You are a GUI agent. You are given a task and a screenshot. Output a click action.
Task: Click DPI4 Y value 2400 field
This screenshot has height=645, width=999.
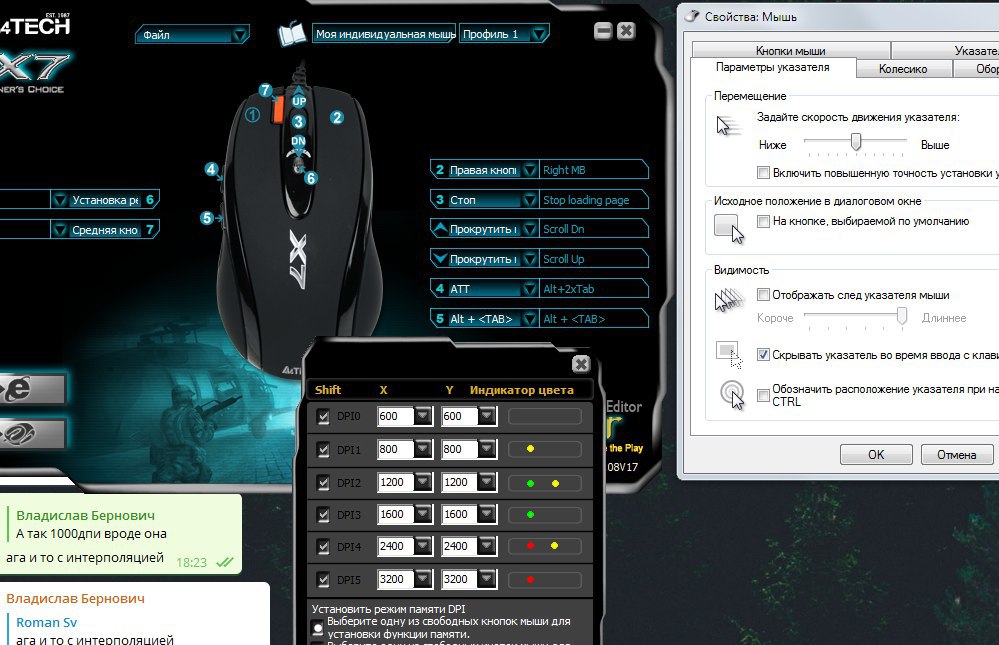(459, 546)
